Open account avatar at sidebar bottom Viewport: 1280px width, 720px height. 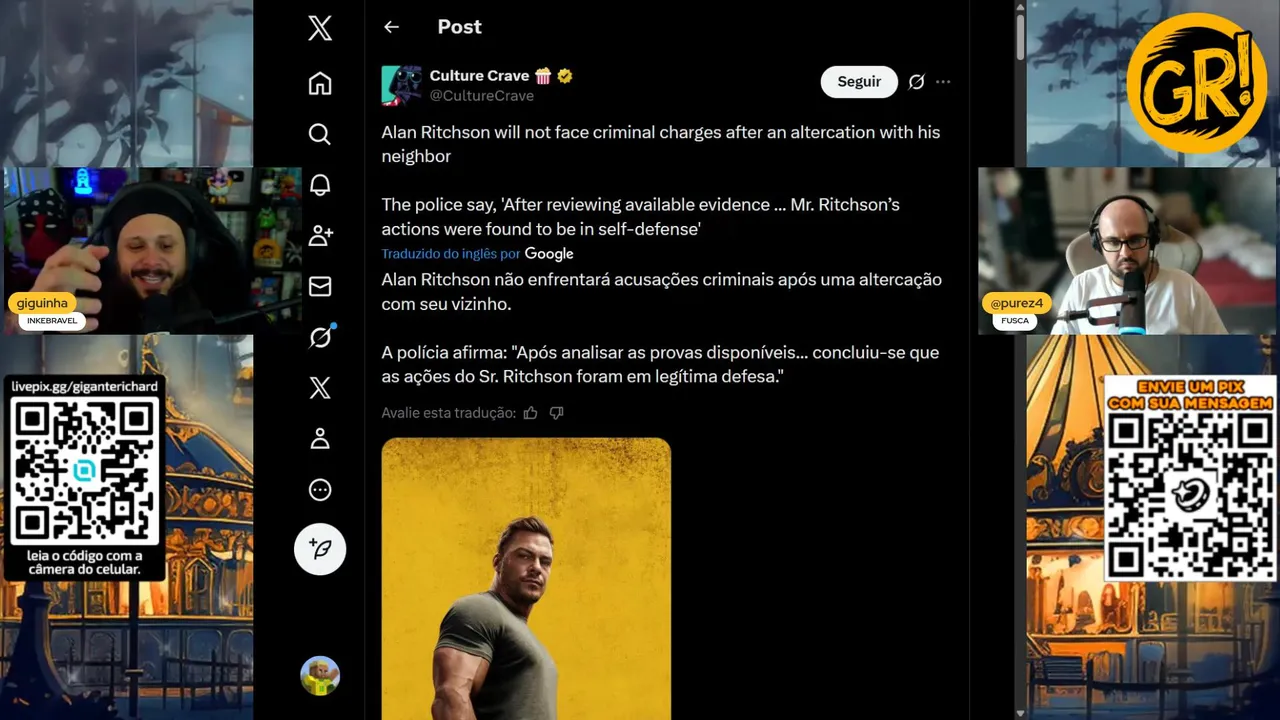pos(320,676)
